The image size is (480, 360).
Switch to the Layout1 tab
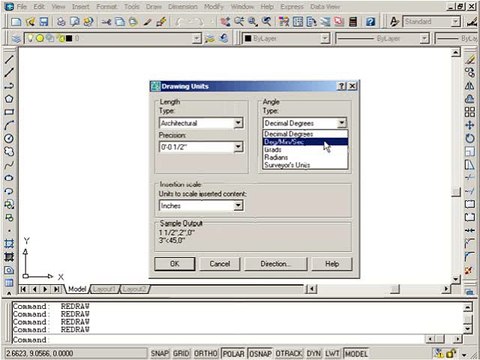104,289
